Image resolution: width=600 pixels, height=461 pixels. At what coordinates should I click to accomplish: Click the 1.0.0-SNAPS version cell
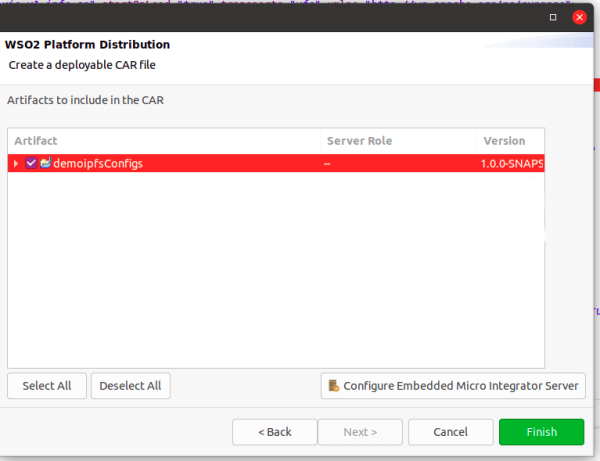[x=511, y=163]
